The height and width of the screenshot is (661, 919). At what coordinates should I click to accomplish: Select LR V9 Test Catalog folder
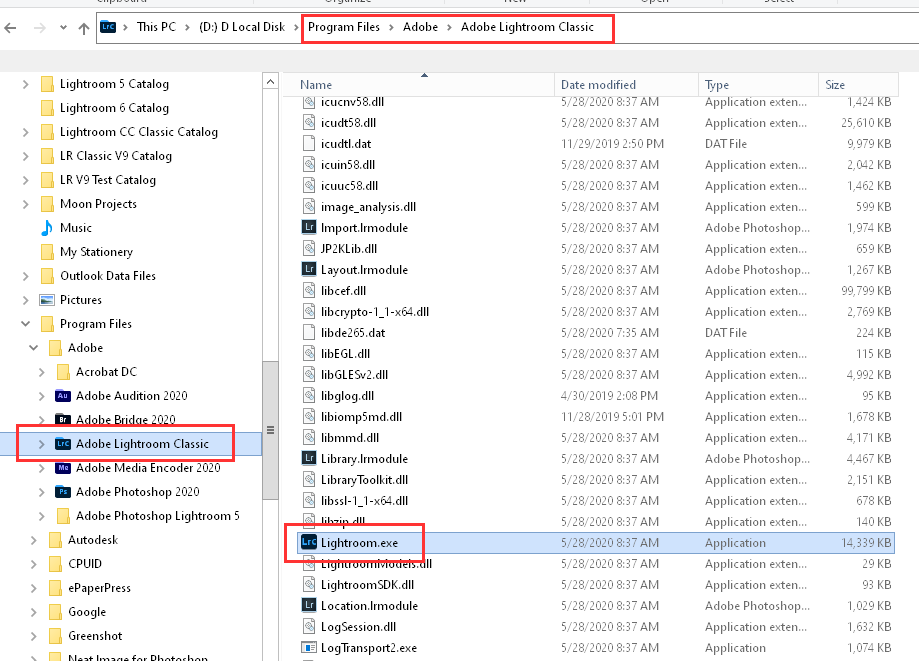pyautogui.click(x=107, y=180)
